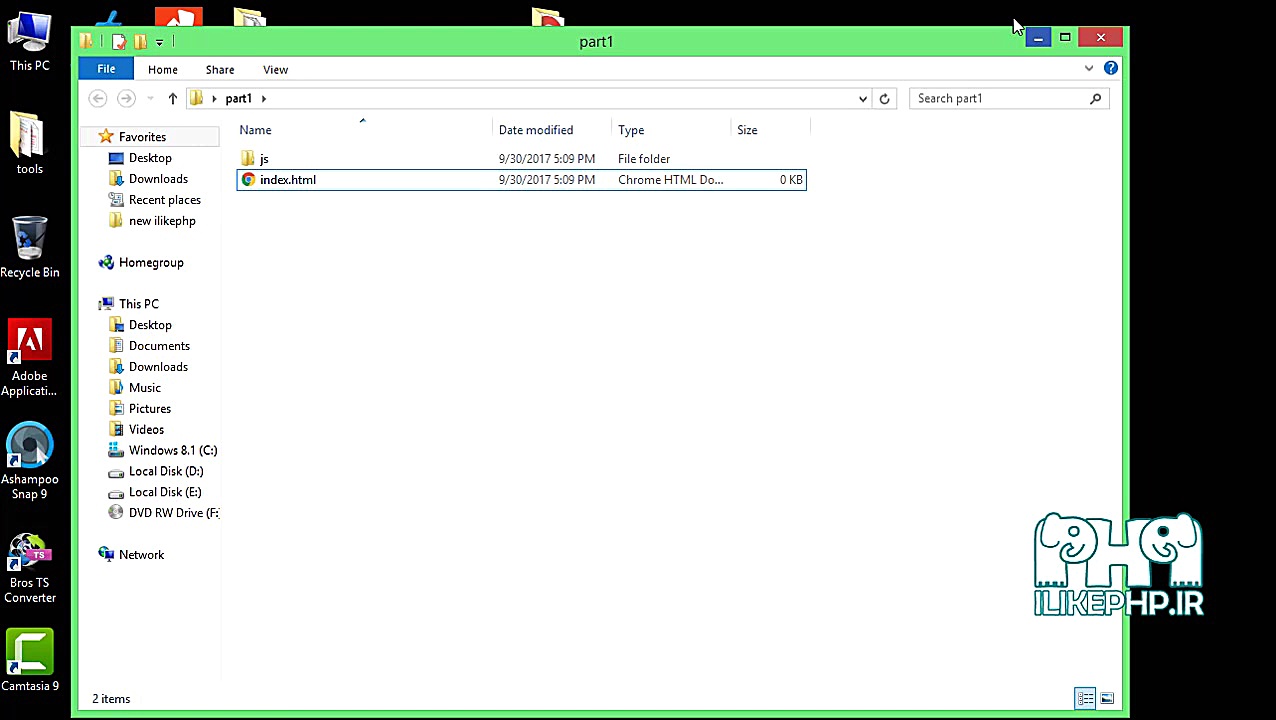Open the Home ribbon tab
Image resolution: width=1276 pixels, height=720 pixels.
pyautogui.click(x=162, y=69)
